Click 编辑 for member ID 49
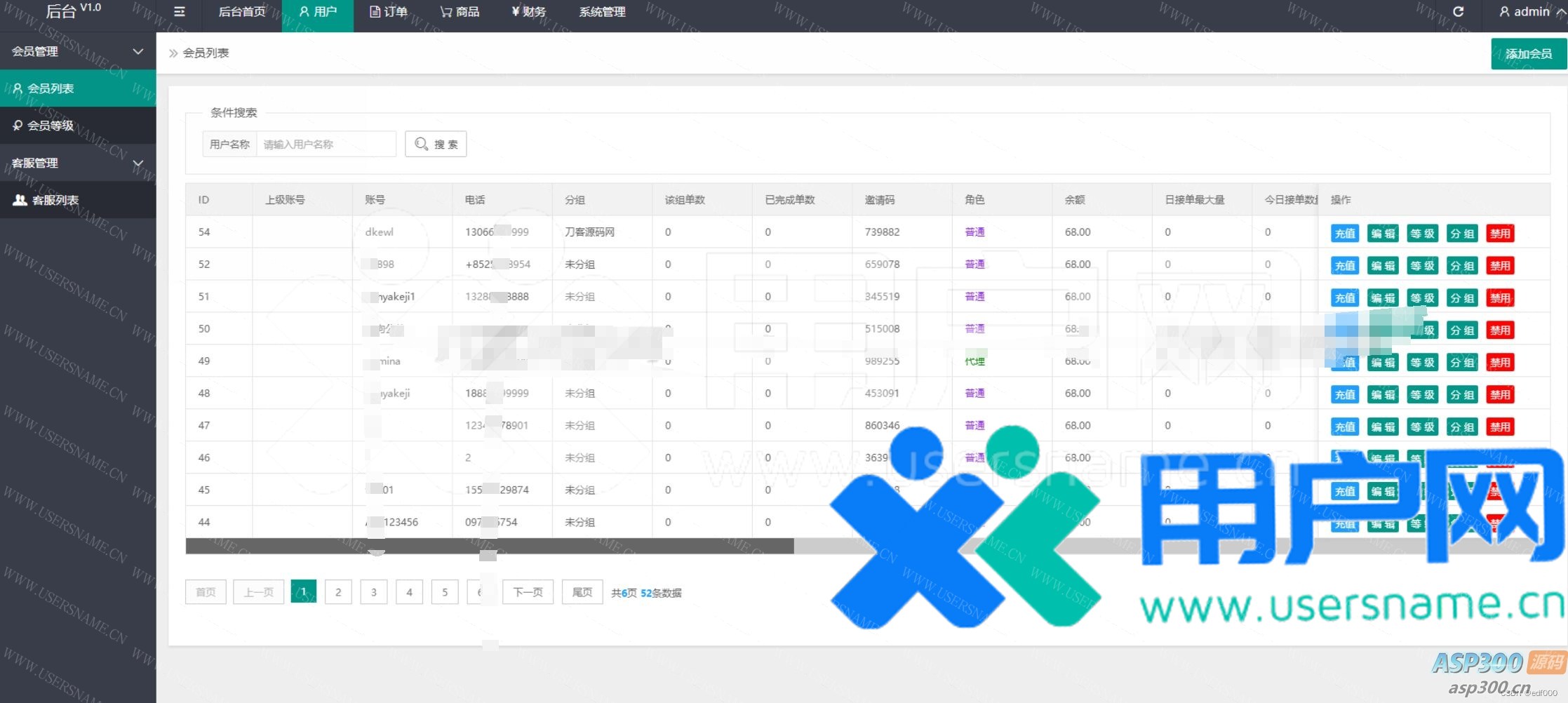The width and height of the screenshot is (1568, 703). pyautogui.click(x=1383, y=363)
